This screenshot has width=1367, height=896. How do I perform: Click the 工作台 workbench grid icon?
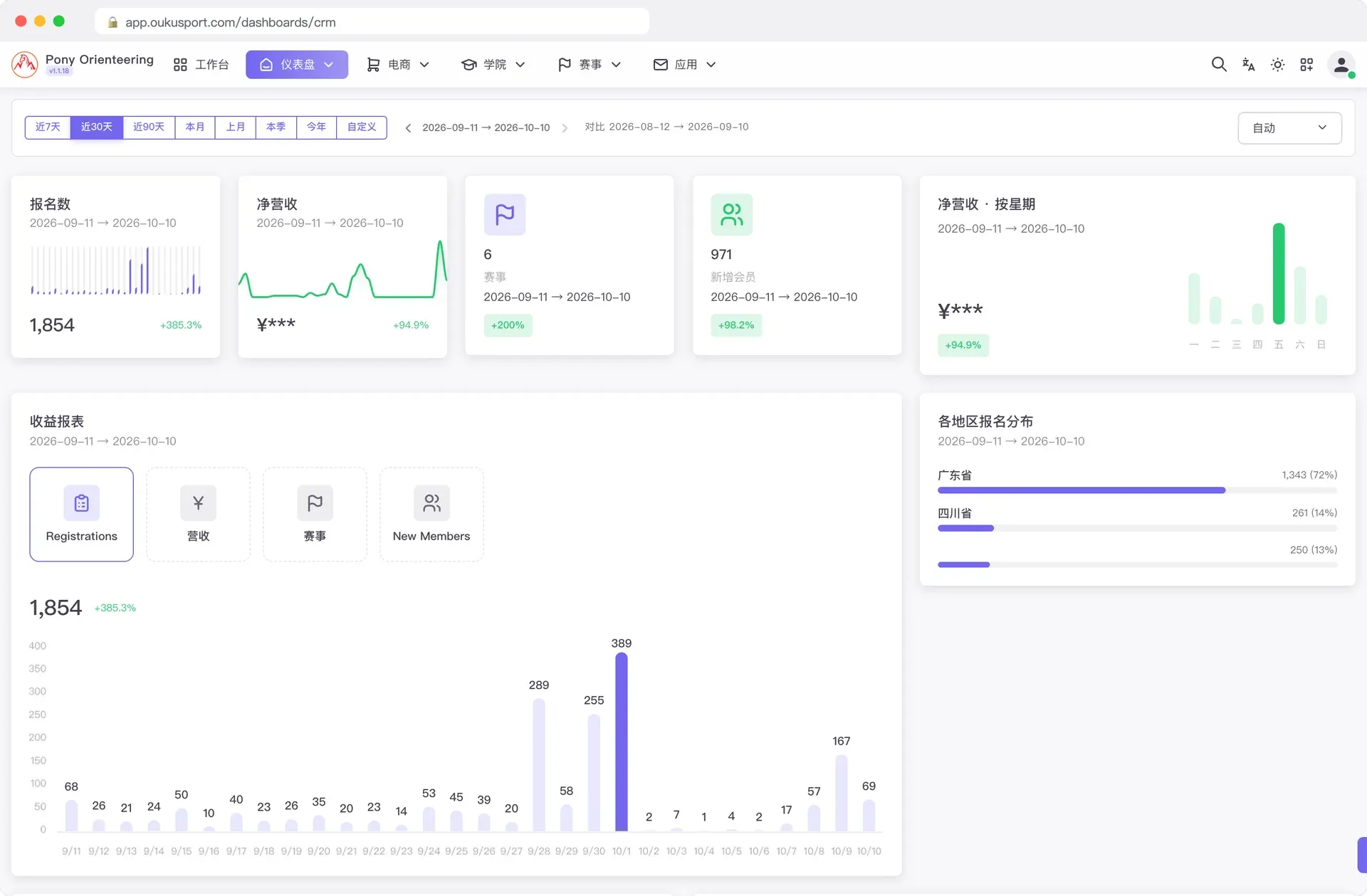pos(180,65)
